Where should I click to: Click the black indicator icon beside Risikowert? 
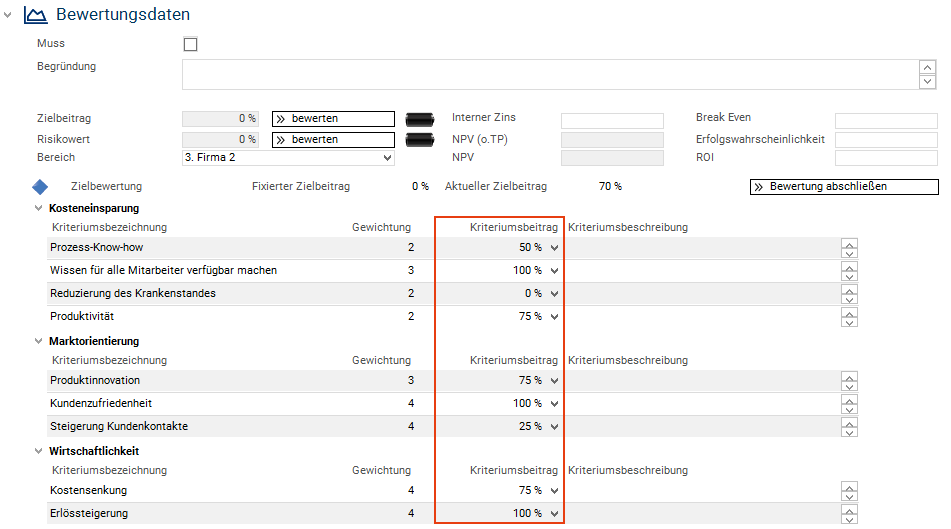(x=421, y=140)
